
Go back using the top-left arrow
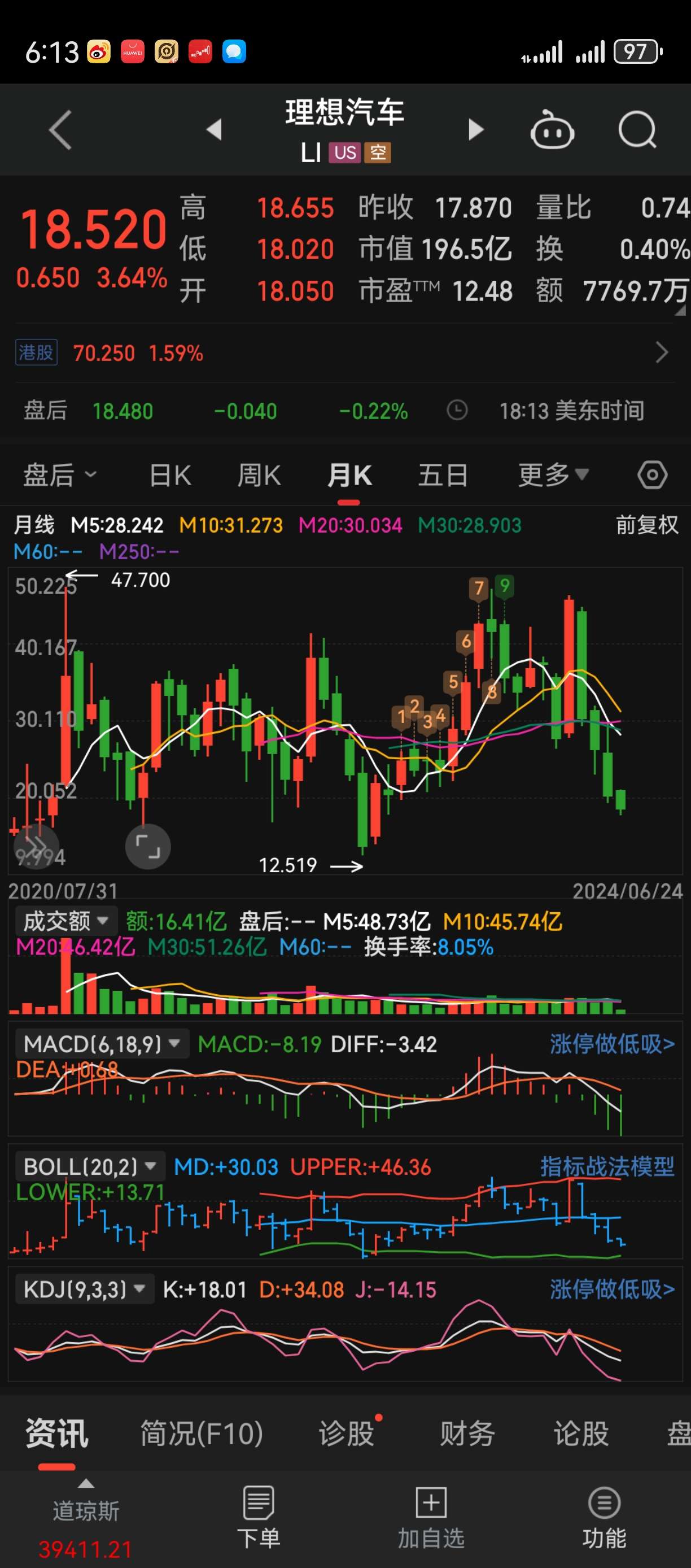click(x=60, y=130)
